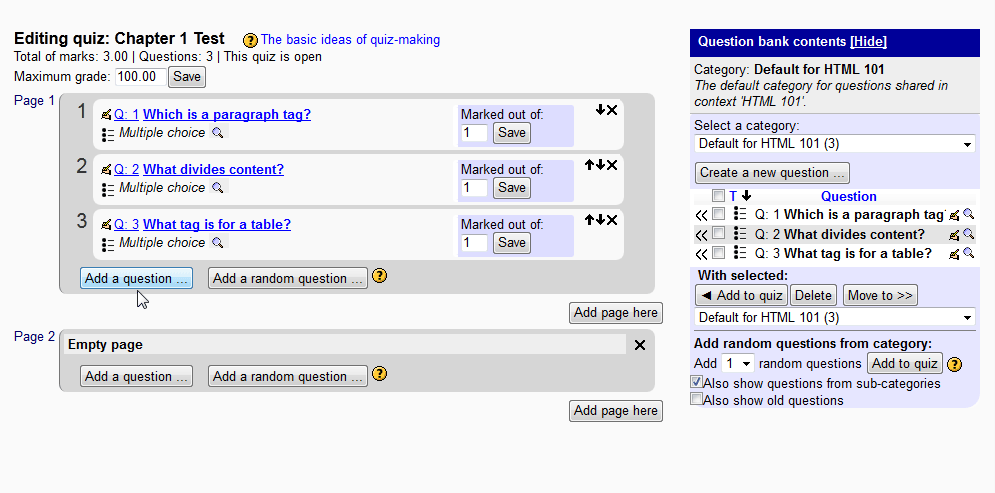Image resolution: width=995 pixels, height=493 pixels.
Task: Move question 3 up with arrow icon
Action: pyautogui.click(x=590, y=220)
